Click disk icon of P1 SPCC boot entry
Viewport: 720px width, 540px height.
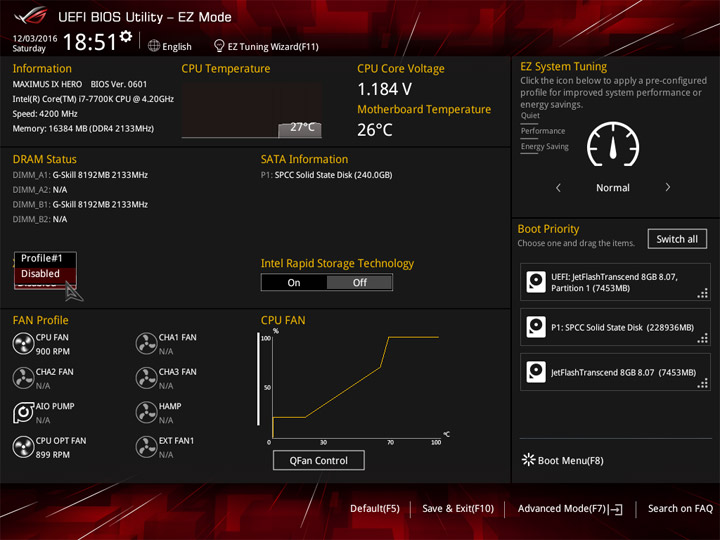pyautogui.click(x=536, y=327)
